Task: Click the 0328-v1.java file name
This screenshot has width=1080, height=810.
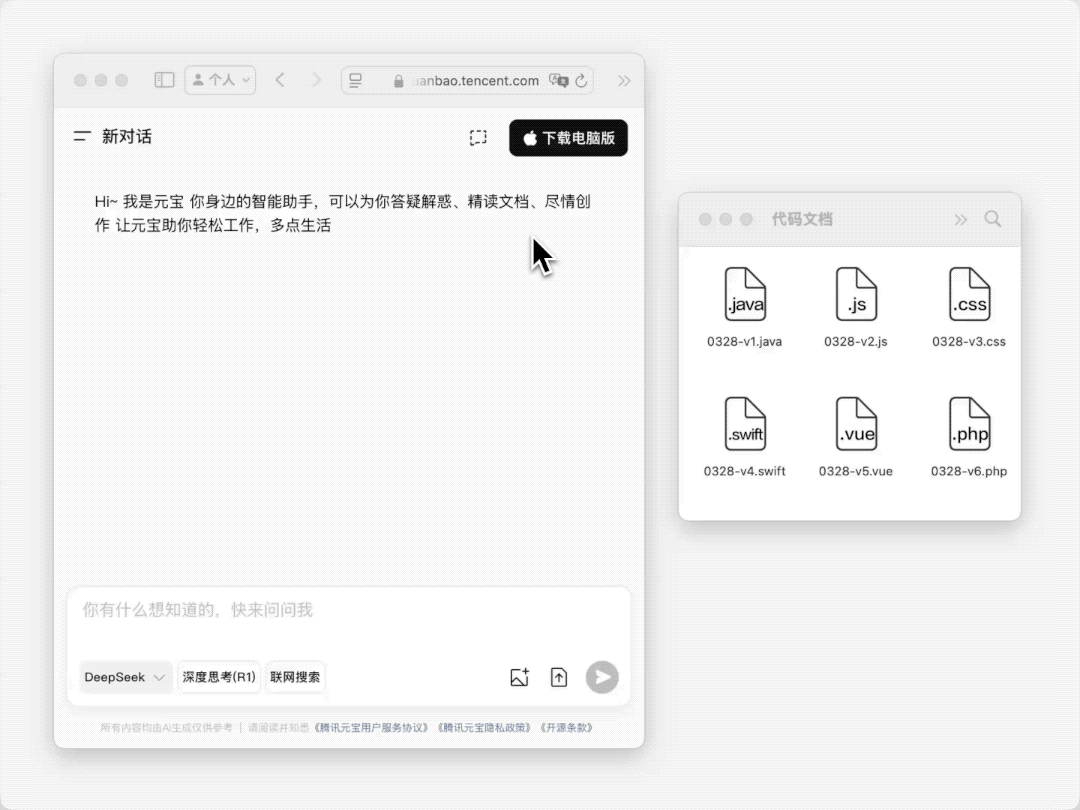Action: pos(745,342)
